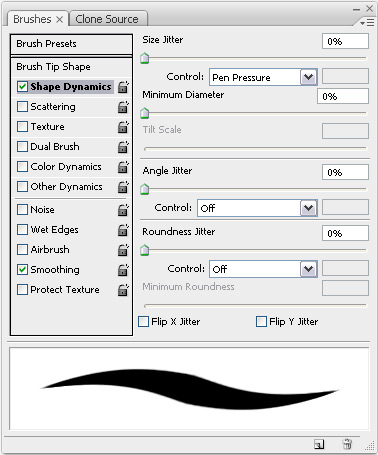
Task: Enable the Other Dynamics checkbox
Action: point(22,187)
